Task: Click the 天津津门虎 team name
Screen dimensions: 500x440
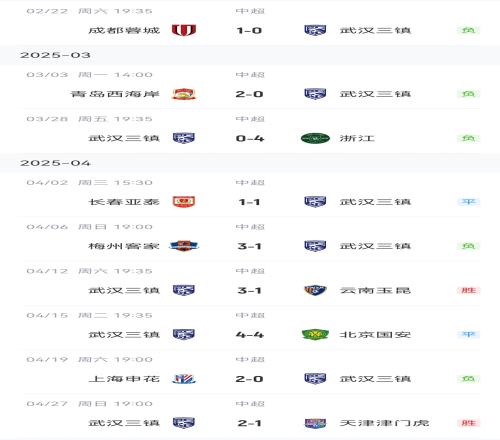Action: tap(384, 423)
